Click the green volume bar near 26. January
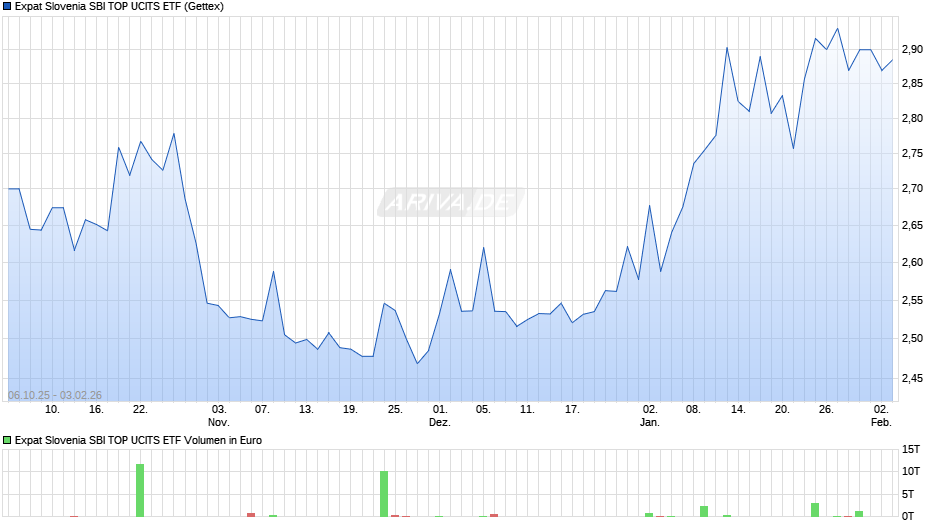Image resolution: width=940 pixels, height=526 pixels. click(815, 510)
